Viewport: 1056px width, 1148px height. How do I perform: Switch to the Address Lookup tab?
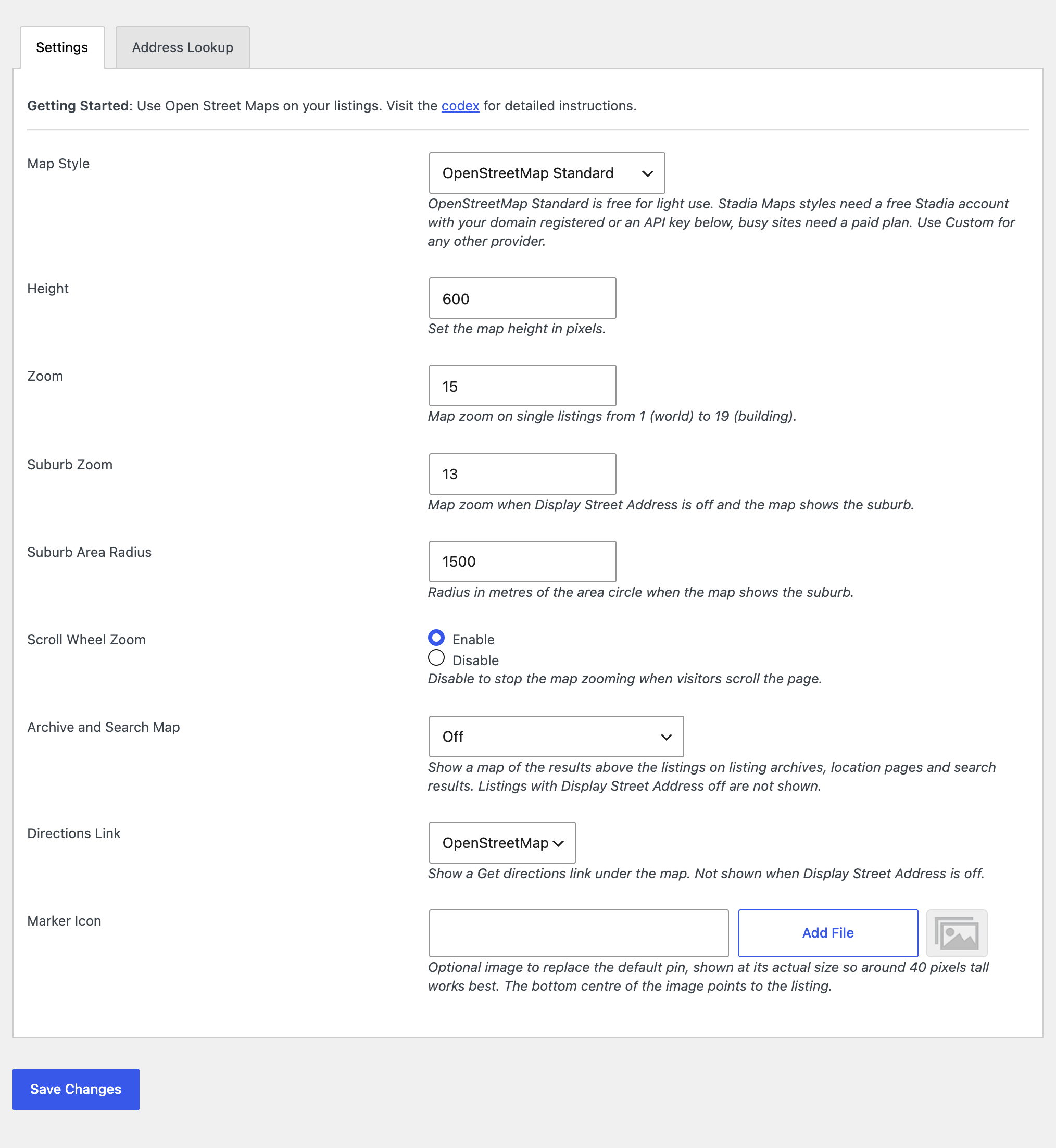182,47
